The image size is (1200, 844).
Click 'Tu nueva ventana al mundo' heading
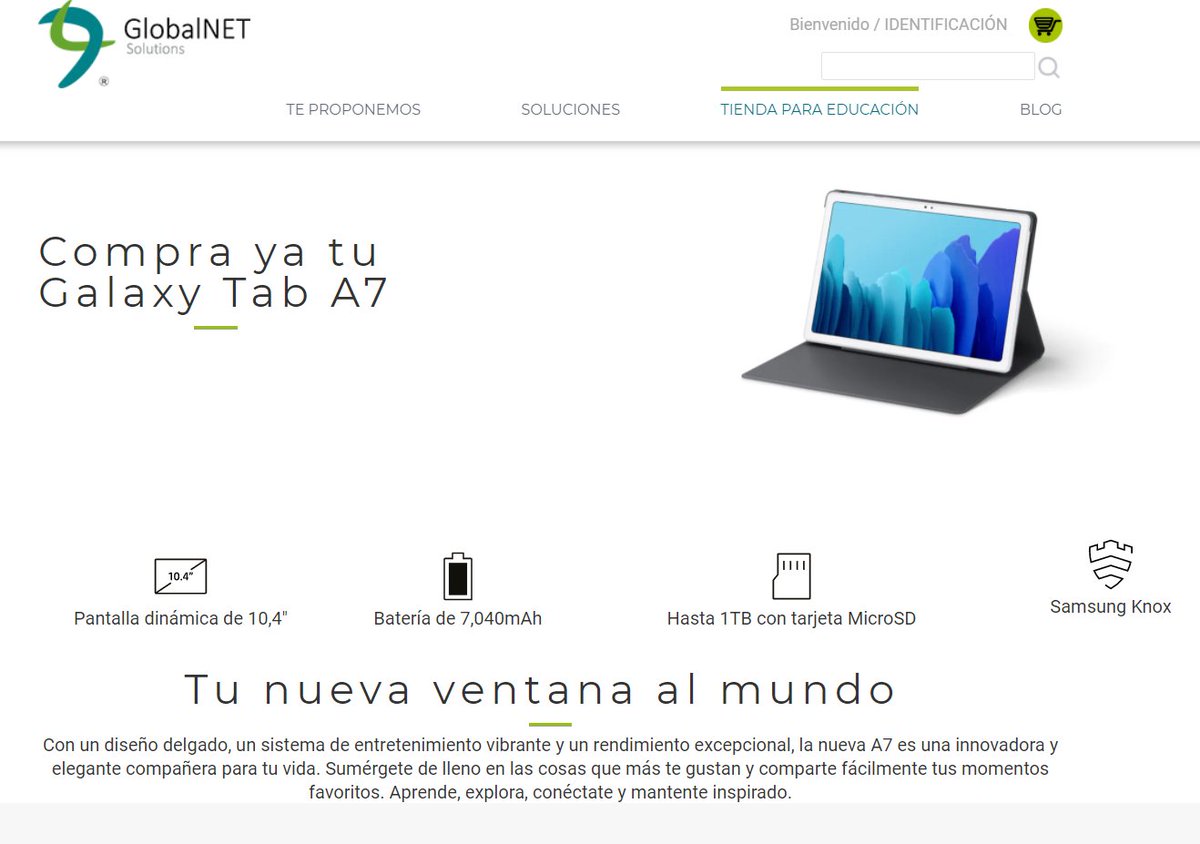point(540,690)
